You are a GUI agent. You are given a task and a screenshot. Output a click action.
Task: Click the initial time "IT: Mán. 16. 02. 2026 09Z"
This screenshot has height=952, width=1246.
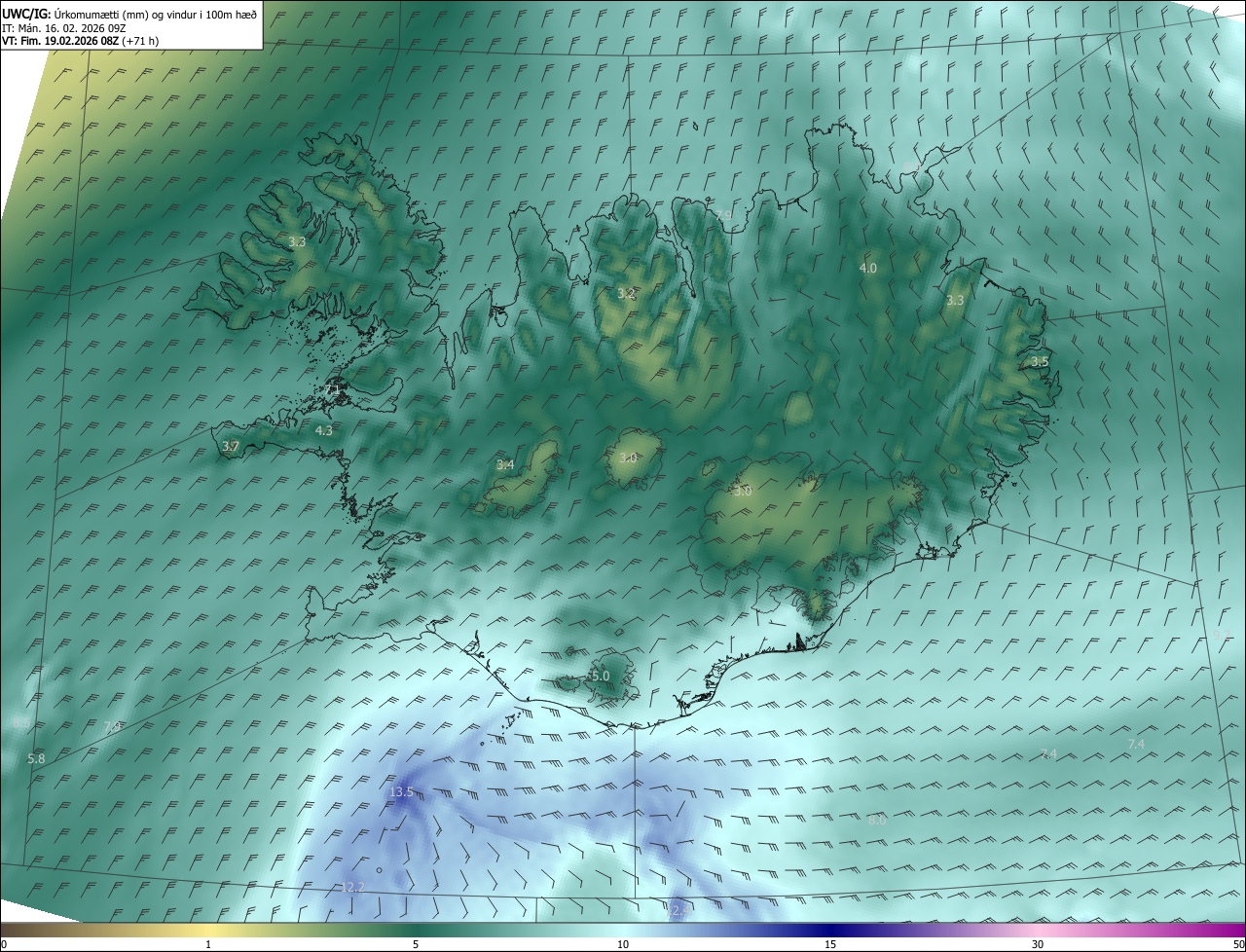63,28
